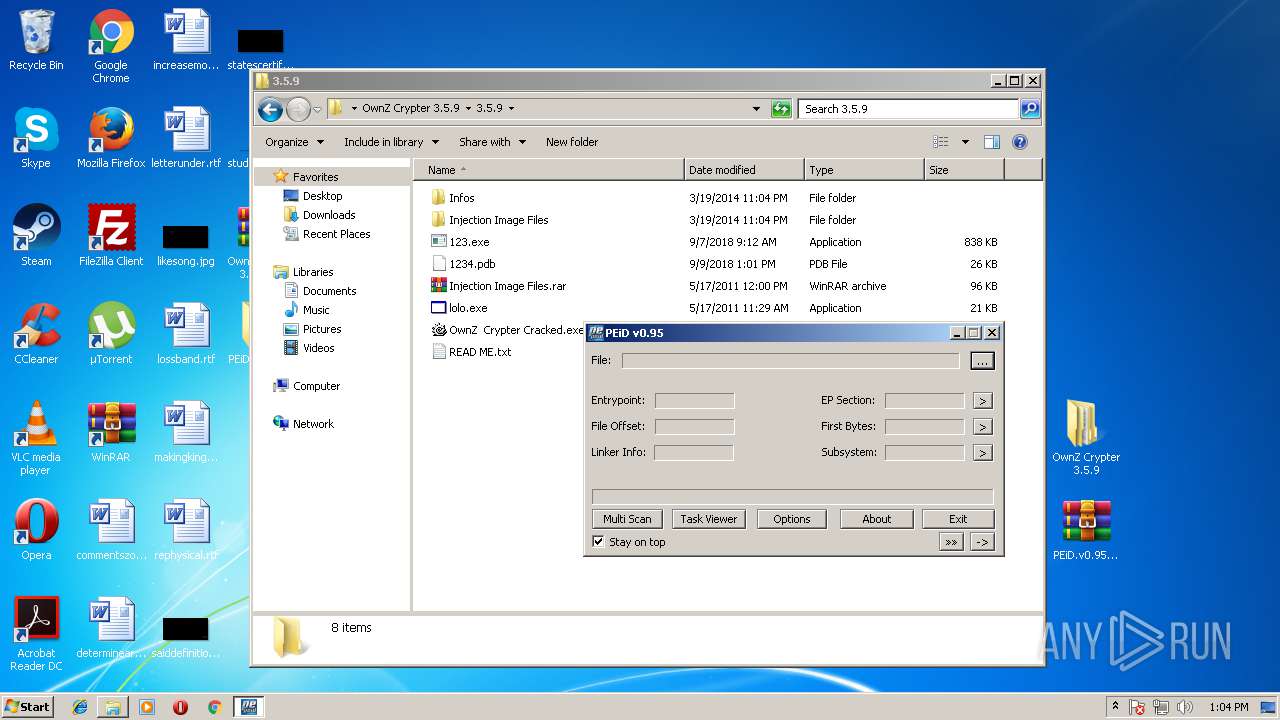The image size is (1280, 720).
Task: Click the Search 3.5.9 input field
Action: pos(908,109)
